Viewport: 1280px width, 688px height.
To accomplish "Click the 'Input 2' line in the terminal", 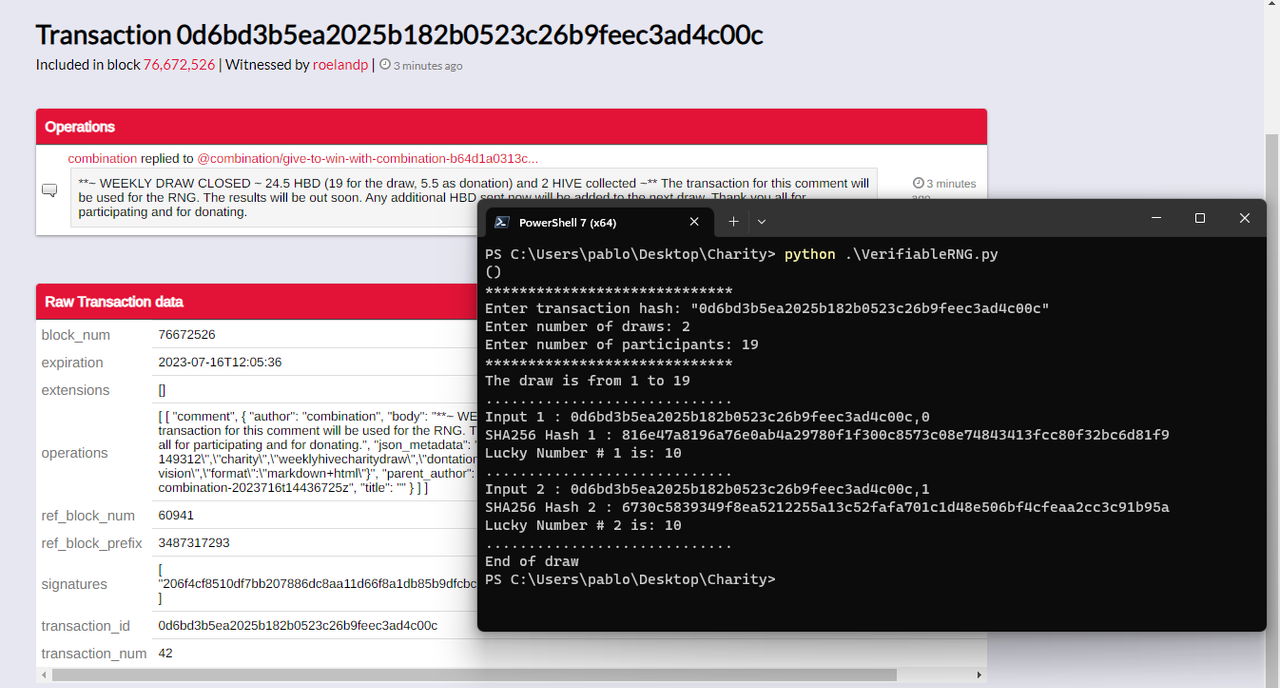I will [x=707, y=489].
